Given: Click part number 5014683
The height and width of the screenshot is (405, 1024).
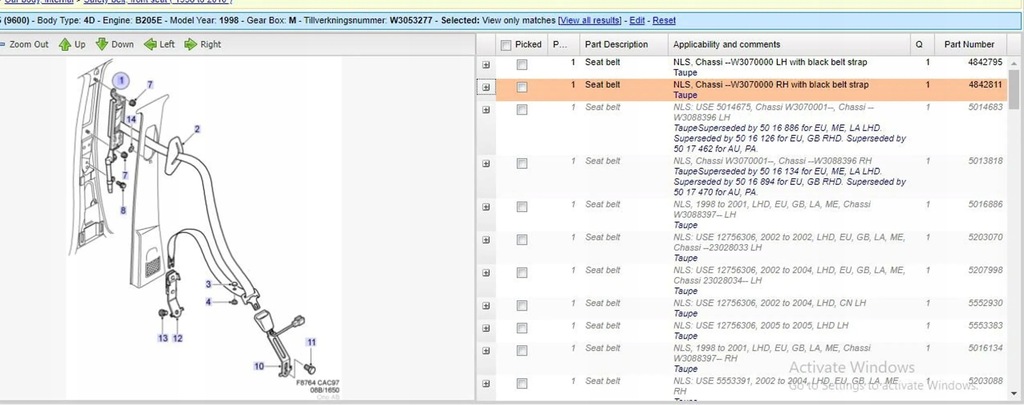Looking at the screenshot, I should click(985, 107).
